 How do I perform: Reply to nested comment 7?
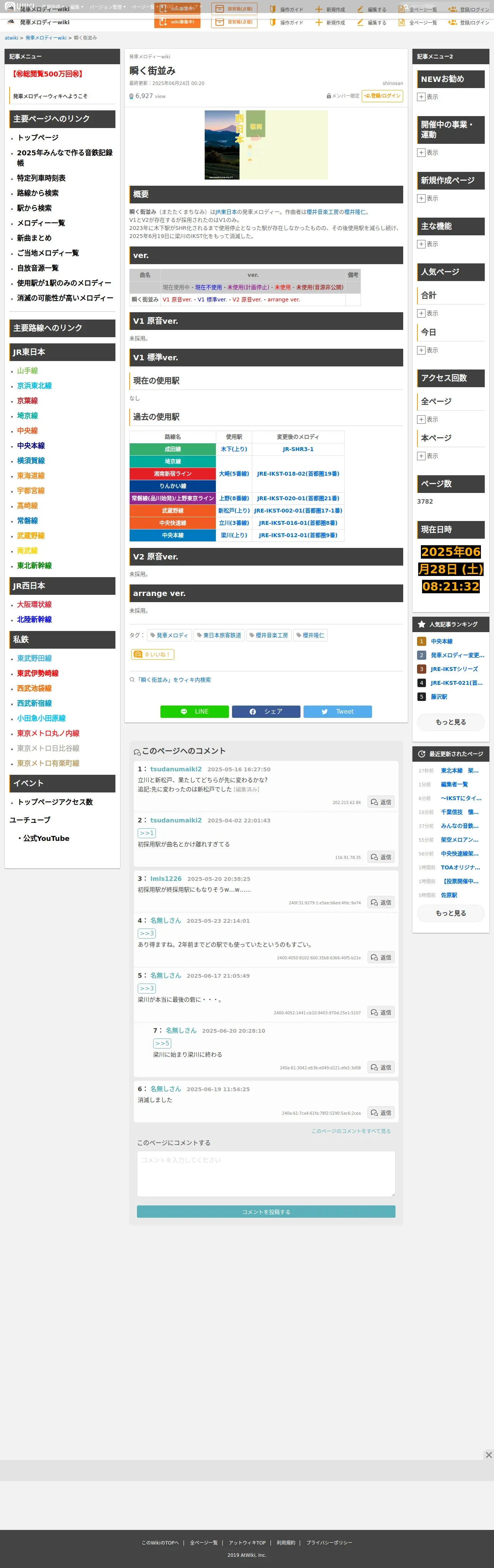tap(381, 1067)
